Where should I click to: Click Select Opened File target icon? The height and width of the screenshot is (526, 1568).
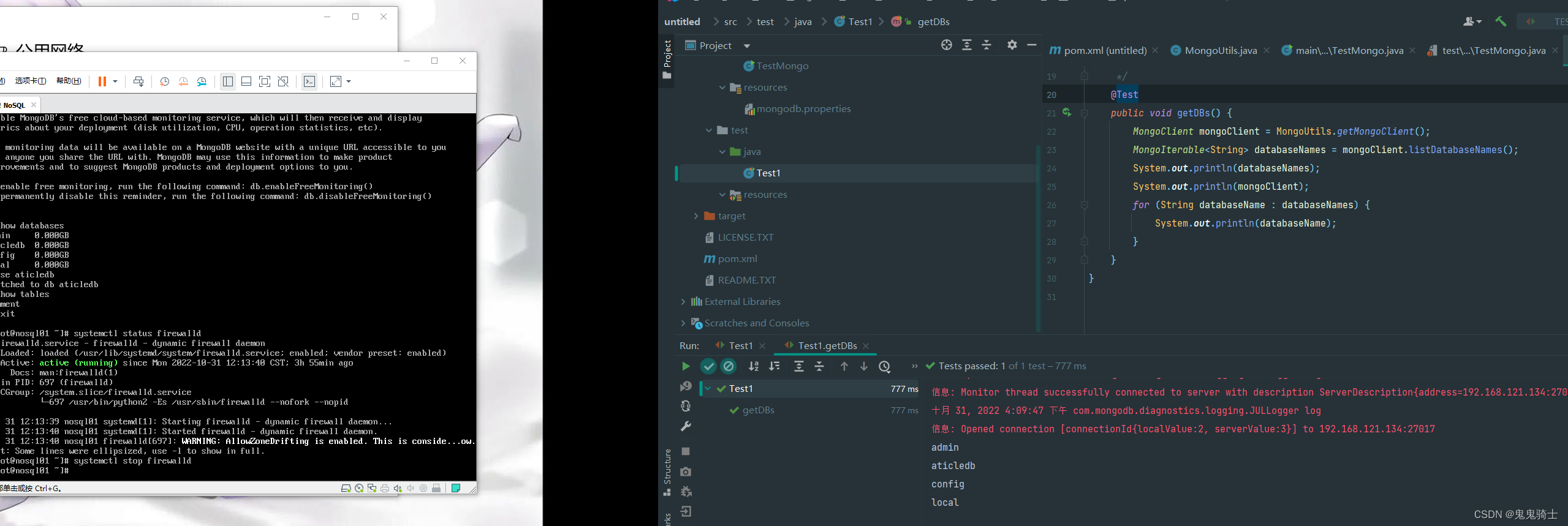coord(947,45)
